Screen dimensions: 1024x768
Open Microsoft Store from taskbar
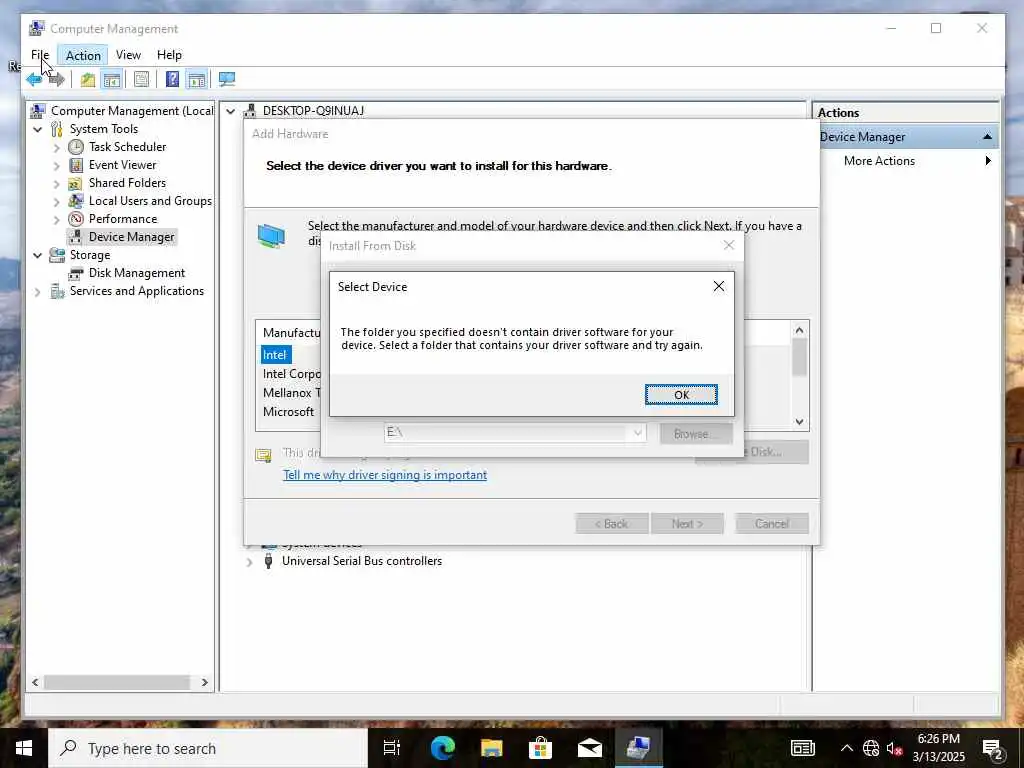[540, 748]
